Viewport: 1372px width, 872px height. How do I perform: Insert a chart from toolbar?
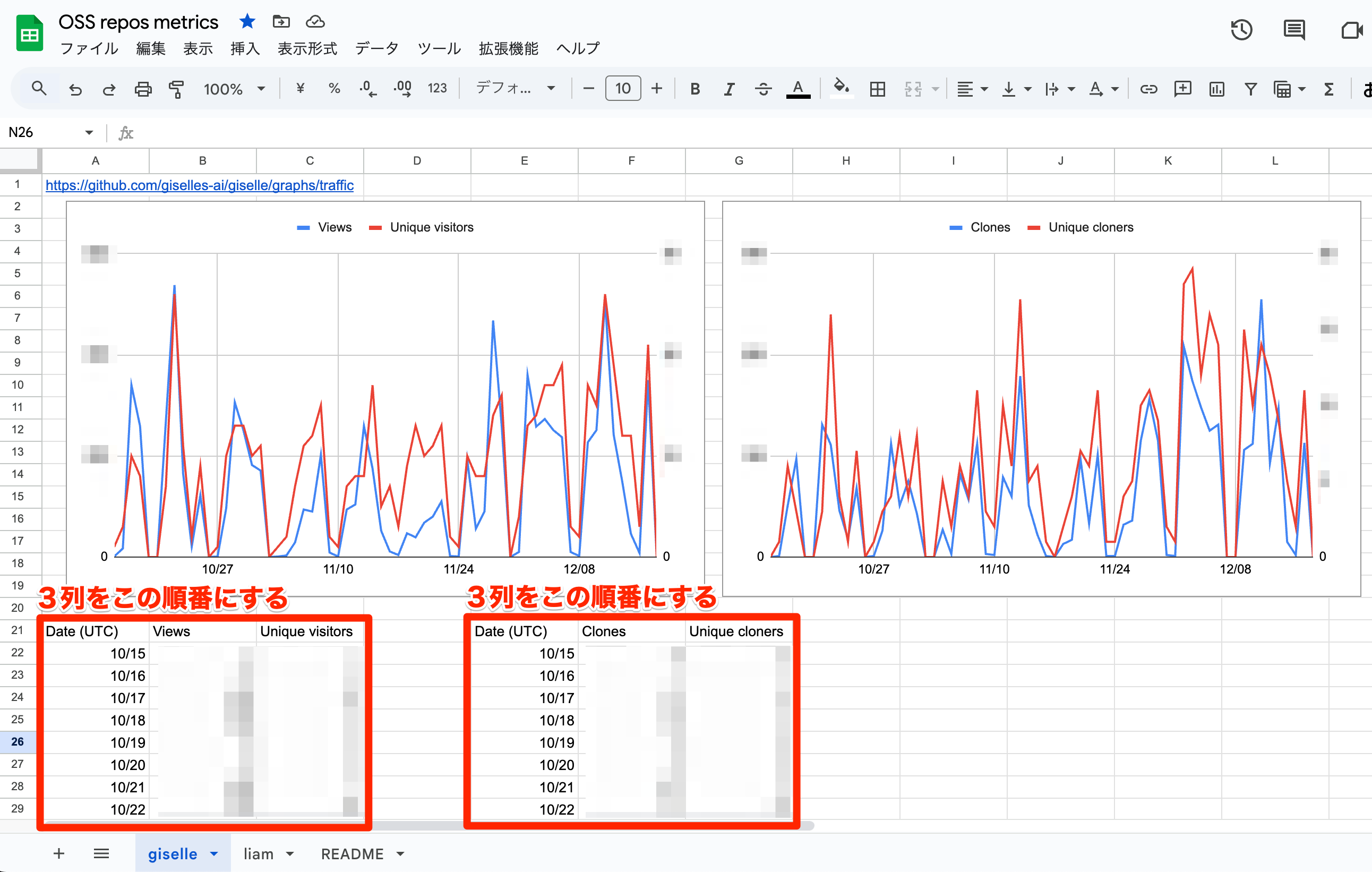[1216, 88]
